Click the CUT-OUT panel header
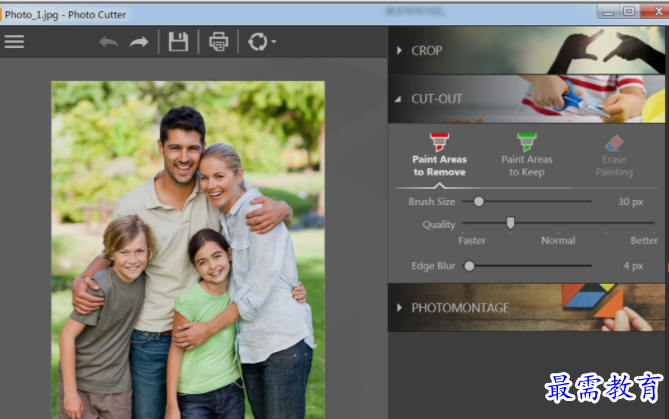 (x=526, y=99)
